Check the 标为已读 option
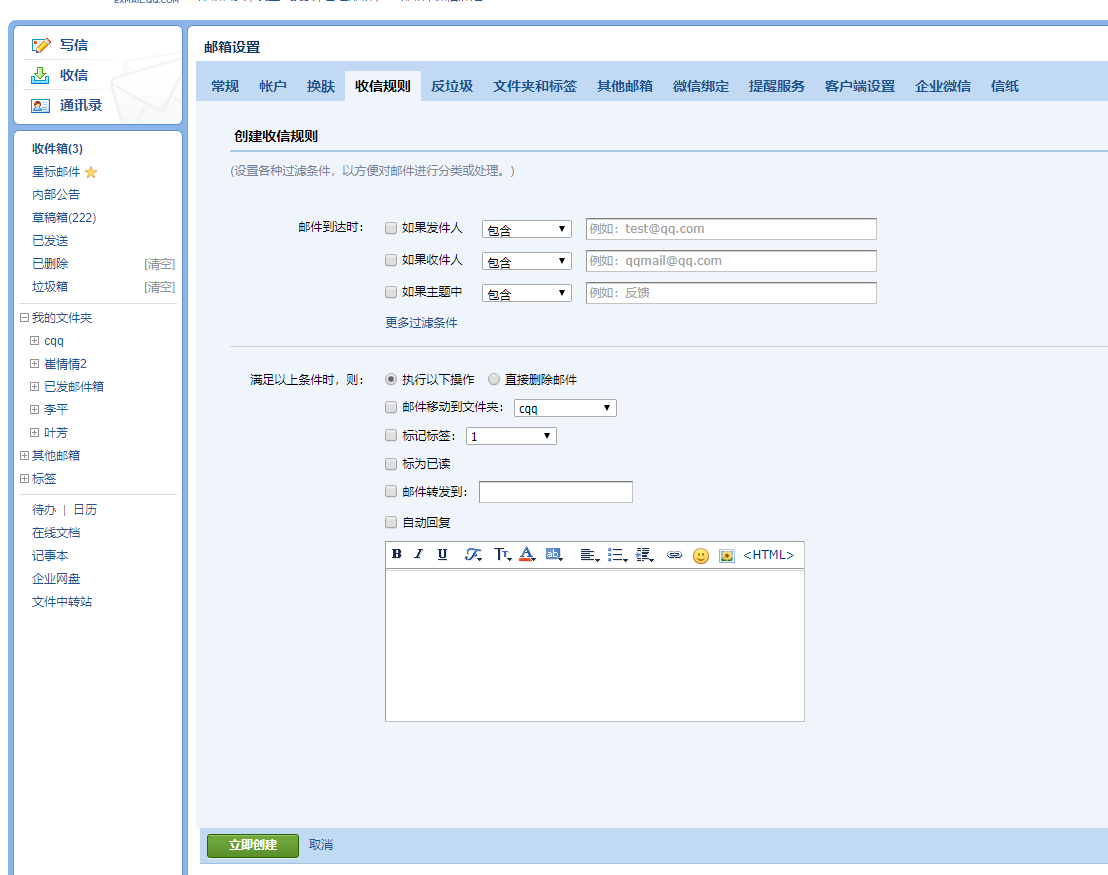 390,463
